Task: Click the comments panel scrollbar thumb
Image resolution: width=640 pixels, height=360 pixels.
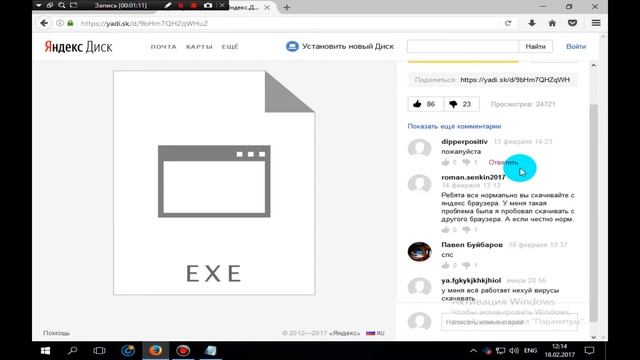Action: point(593,212)
